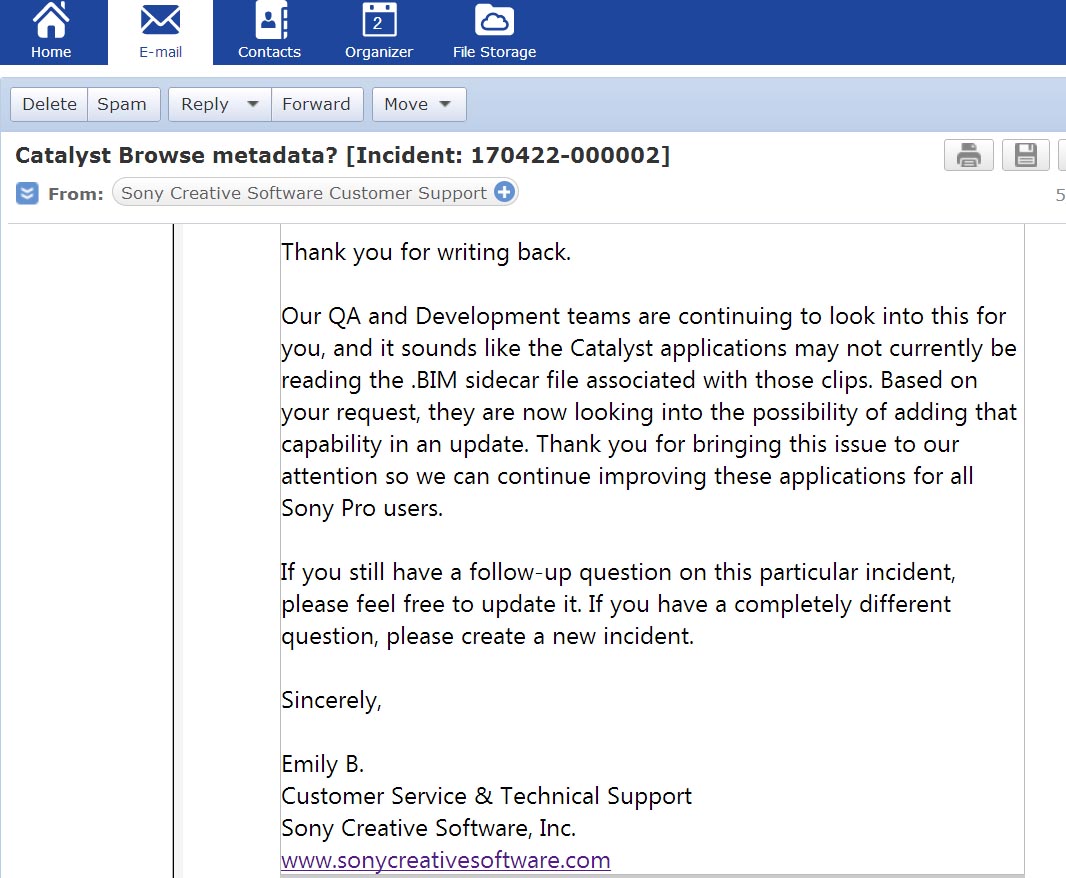Save the email using the floppy disk icon

pyautogui.click(x=1026, y=155)
